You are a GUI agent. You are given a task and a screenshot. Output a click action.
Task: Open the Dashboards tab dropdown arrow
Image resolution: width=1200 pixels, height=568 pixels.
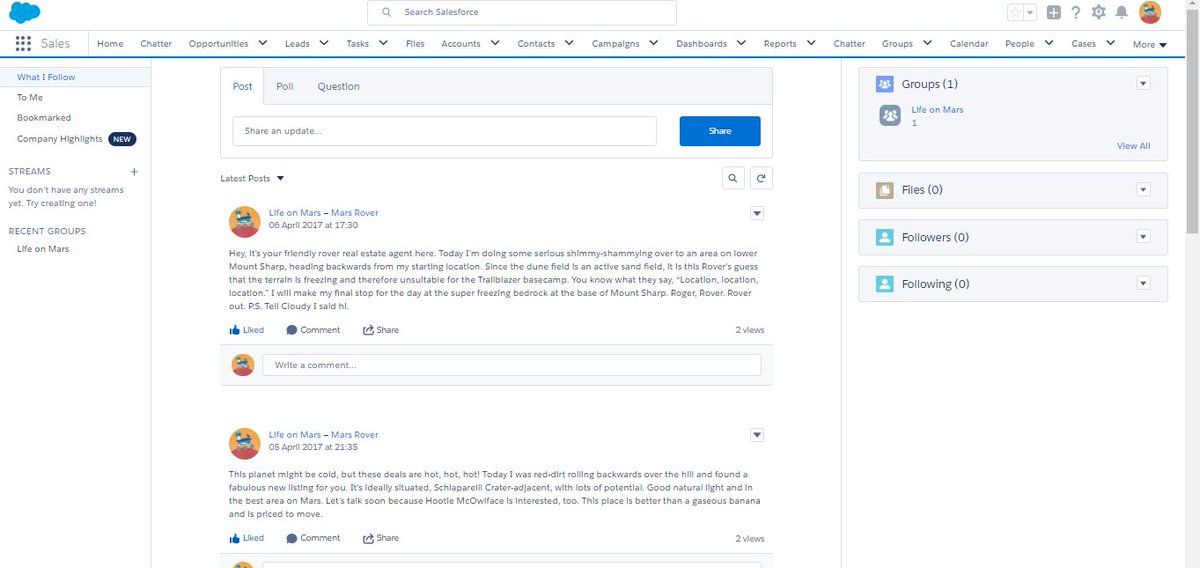(x=742, y=43)
